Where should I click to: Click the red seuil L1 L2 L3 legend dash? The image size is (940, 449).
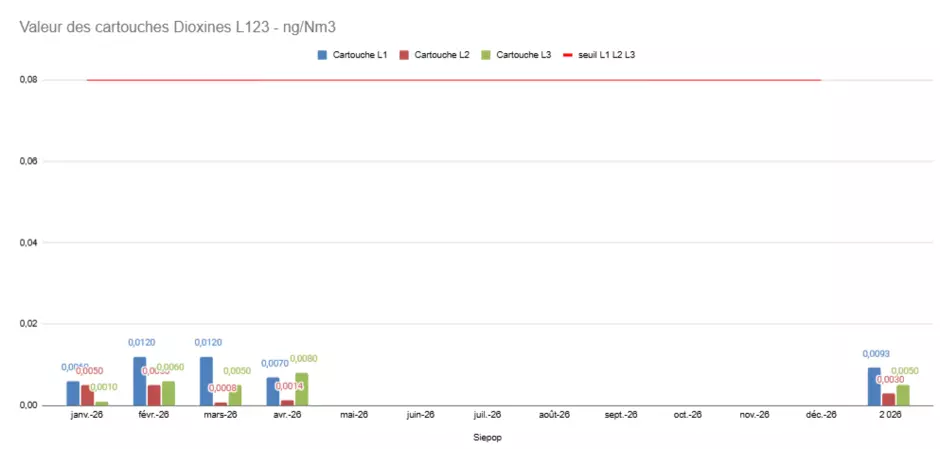pos(568,55)
